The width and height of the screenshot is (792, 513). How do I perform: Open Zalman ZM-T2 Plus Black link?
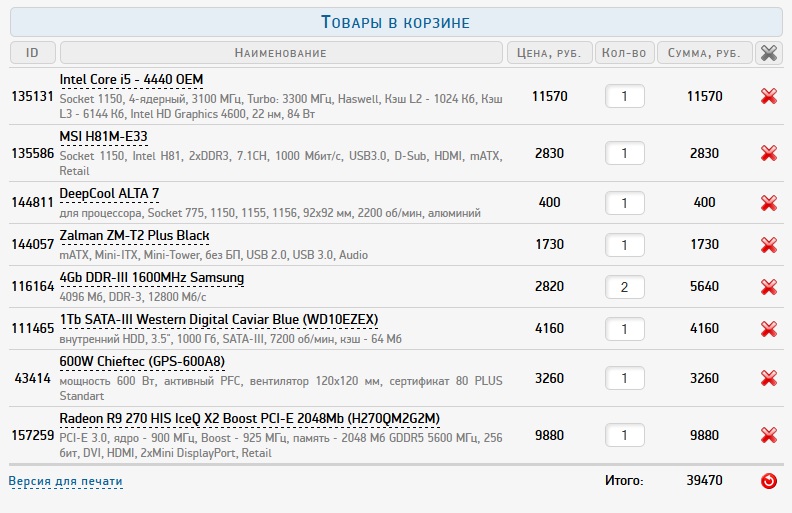(134, 236)
